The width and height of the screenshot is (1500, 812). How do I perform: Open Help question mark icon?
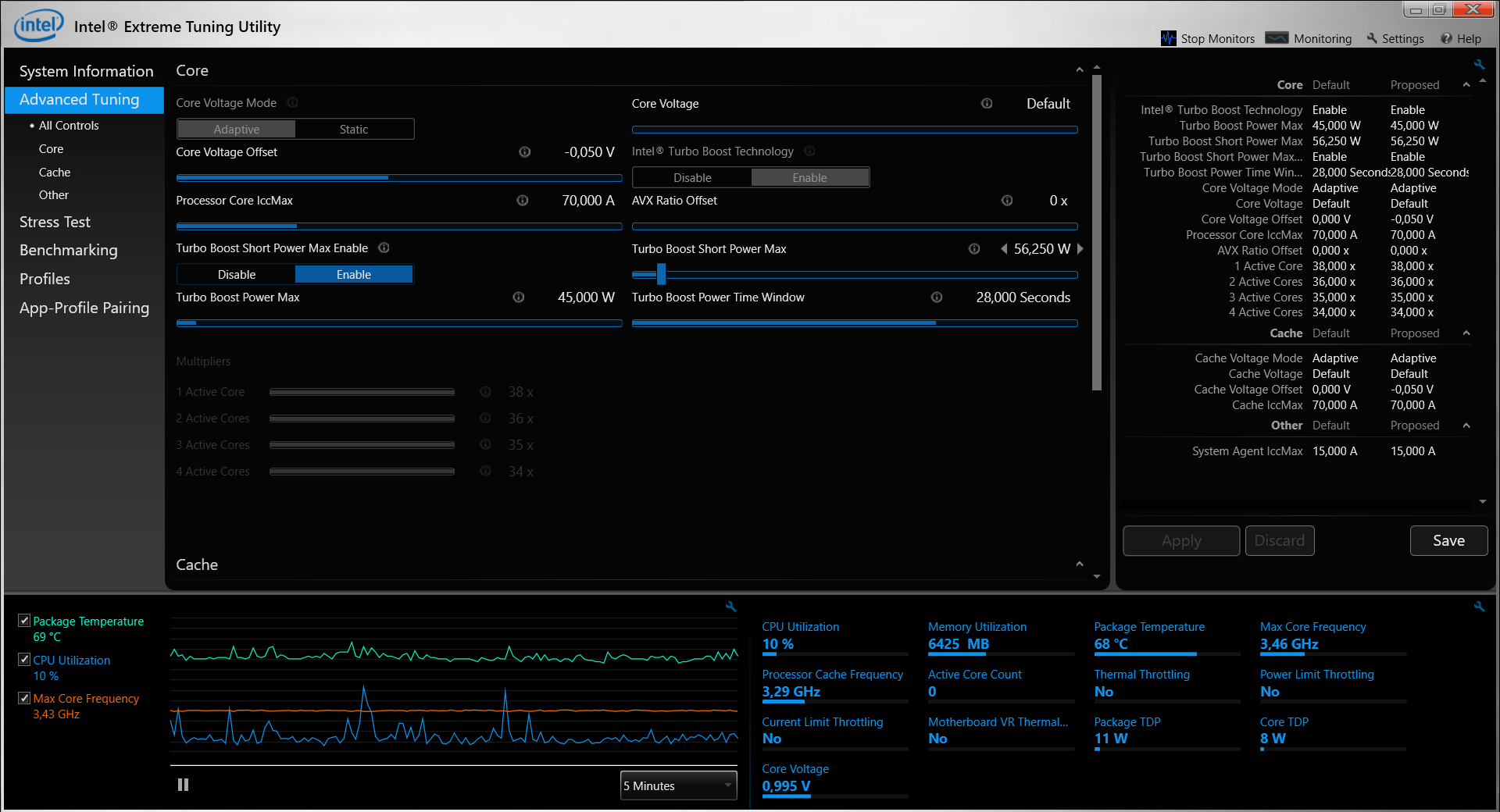click(x=1446, y=38)
